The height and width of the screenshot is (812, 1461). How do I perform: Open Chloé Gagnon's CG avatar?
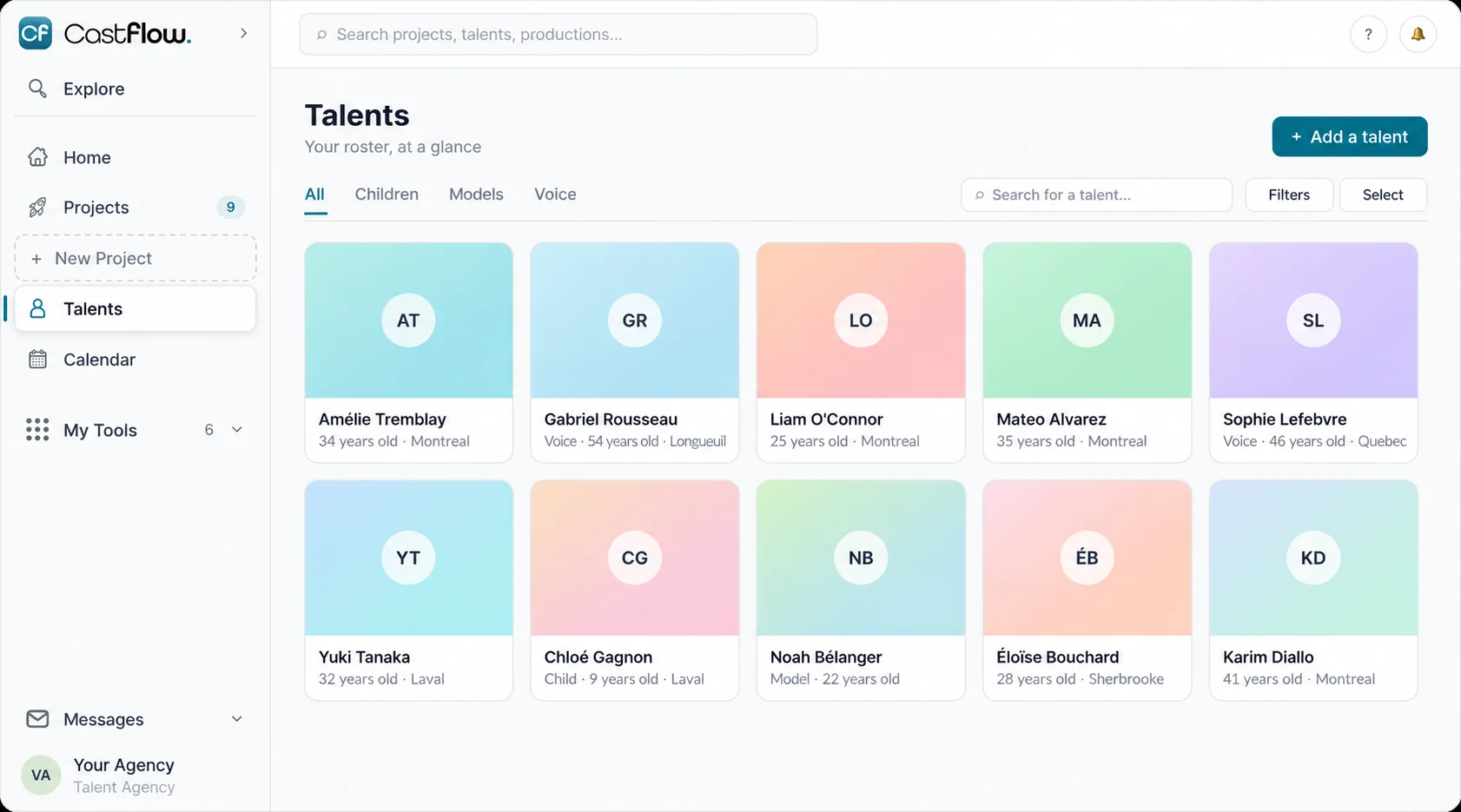[x=635, y=558]
